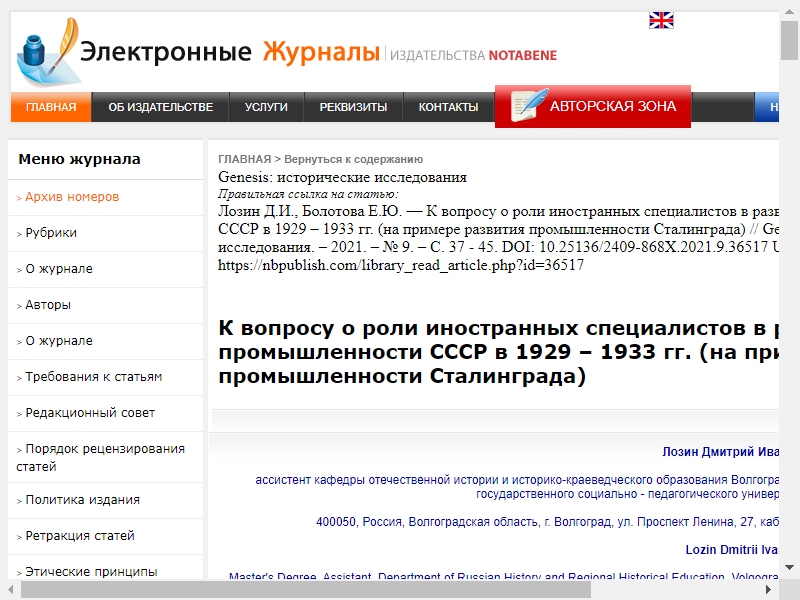Click the vertical scrollbar thumb
Image resolution: width=800 pixels, height=600 pixels.
click(789, 41)
